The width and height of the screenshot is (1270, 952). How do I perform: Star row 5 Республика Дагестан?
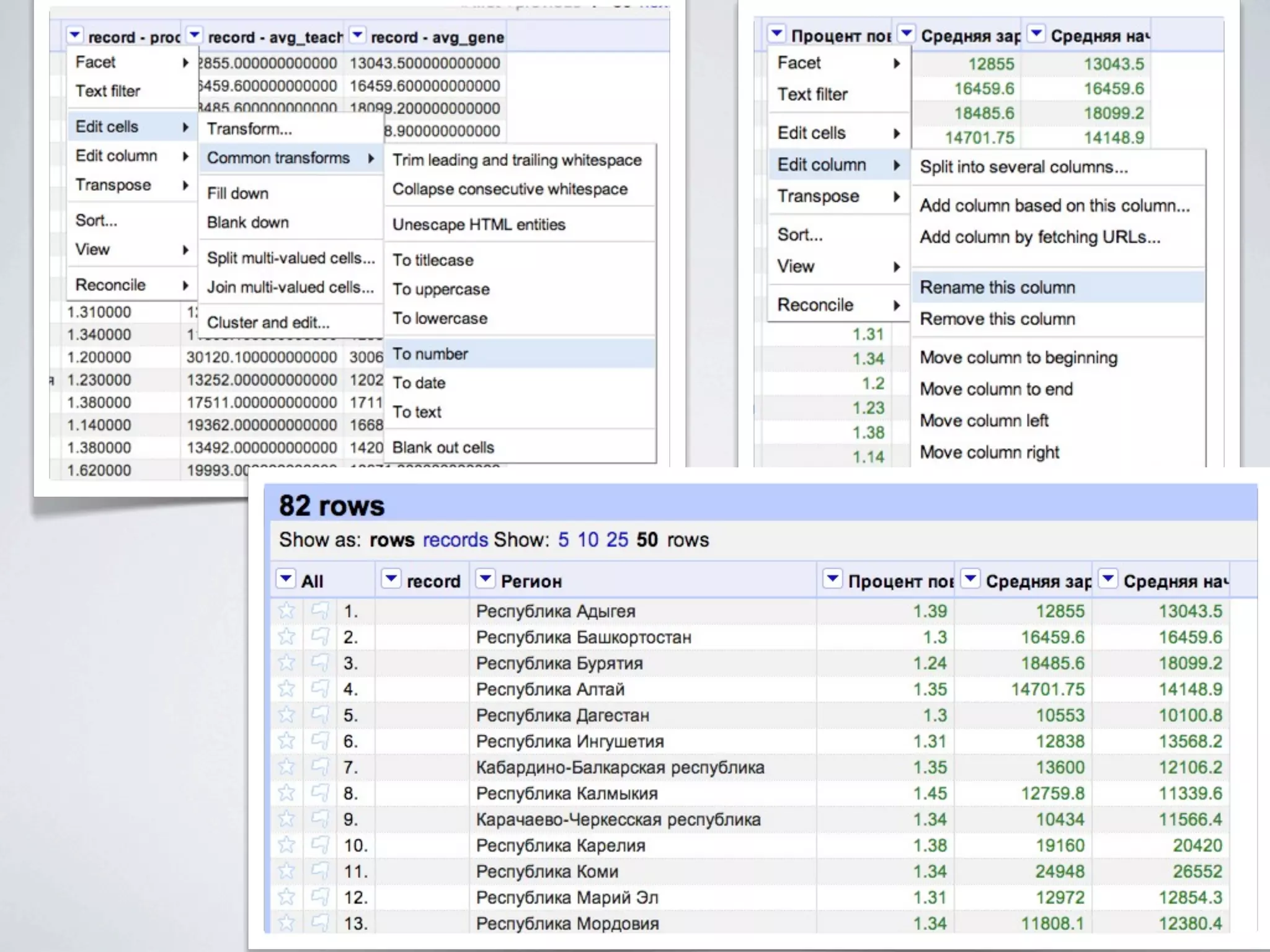coord(286,715)
